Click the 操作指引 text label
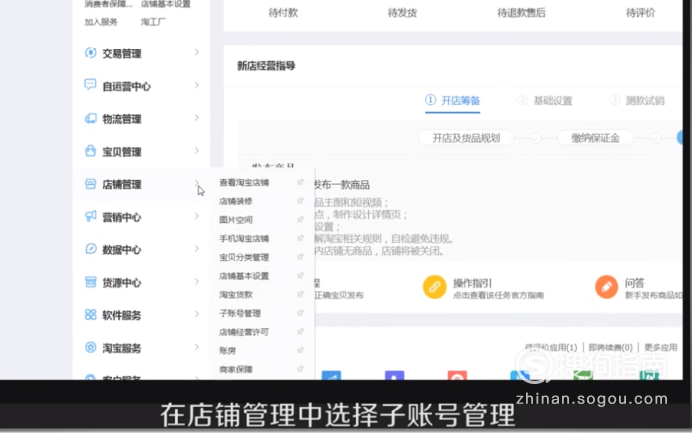692x433 pixels. coord(472,283)
